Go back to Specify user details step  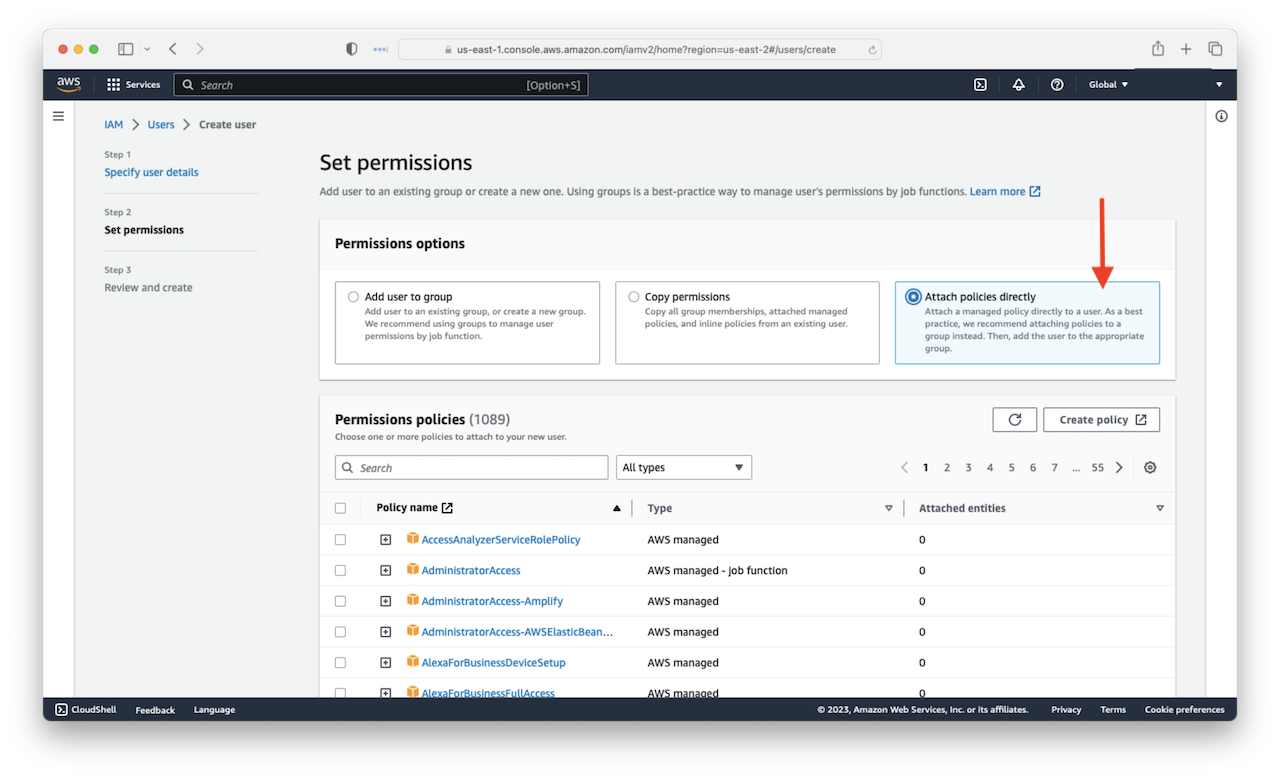pyautogui.click(x=151, y=172)
